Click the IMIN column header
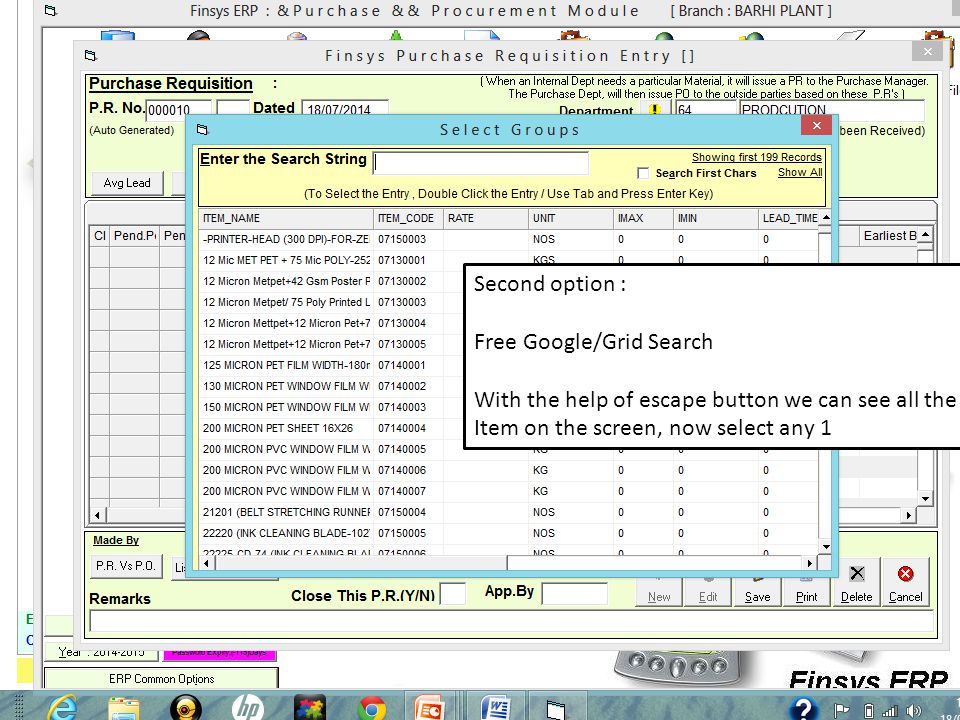This screenshot has width=960, height=720. click(716, 219)
